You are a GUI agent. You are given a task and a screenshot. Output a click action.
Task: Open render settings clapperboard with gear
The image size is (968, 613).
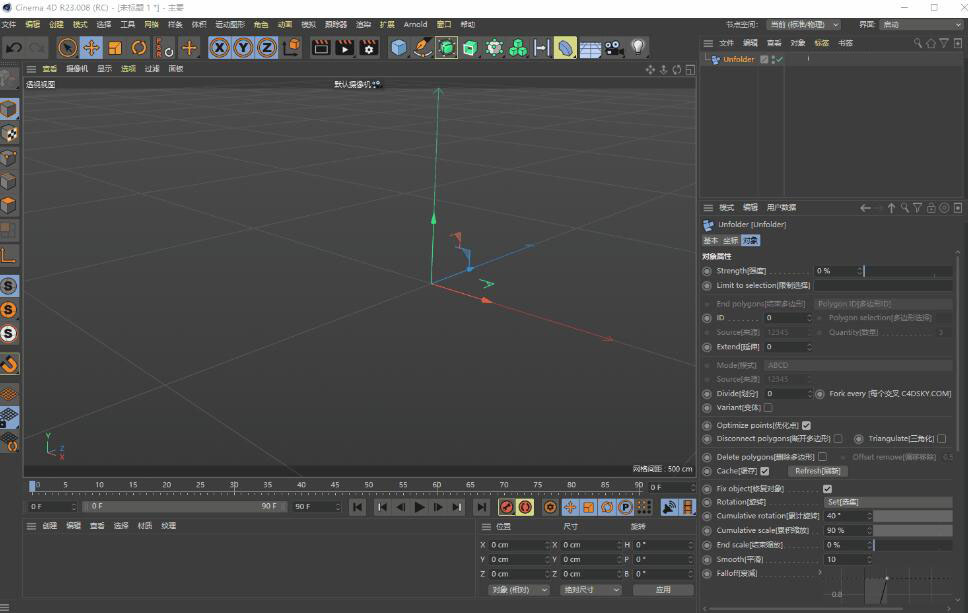pyautogui.click(x=369, y=48)
